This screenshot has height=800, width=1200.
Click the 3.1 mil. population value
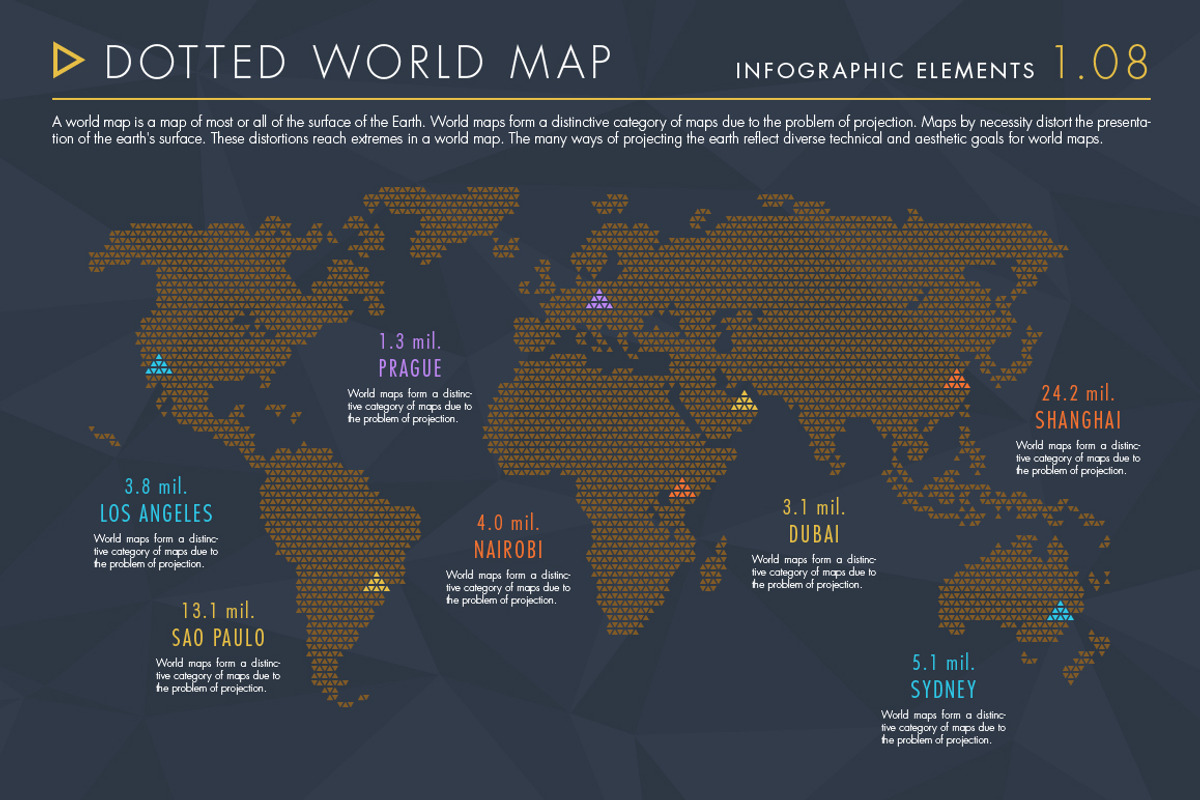813,507
